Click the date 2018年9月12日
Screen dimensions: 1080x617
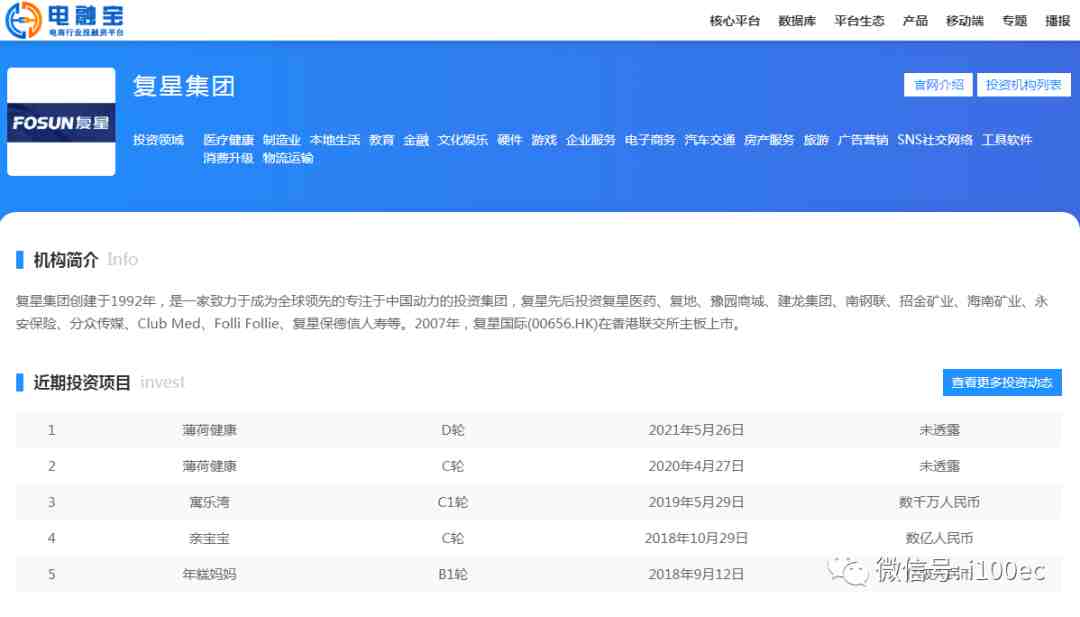point(696,574)
